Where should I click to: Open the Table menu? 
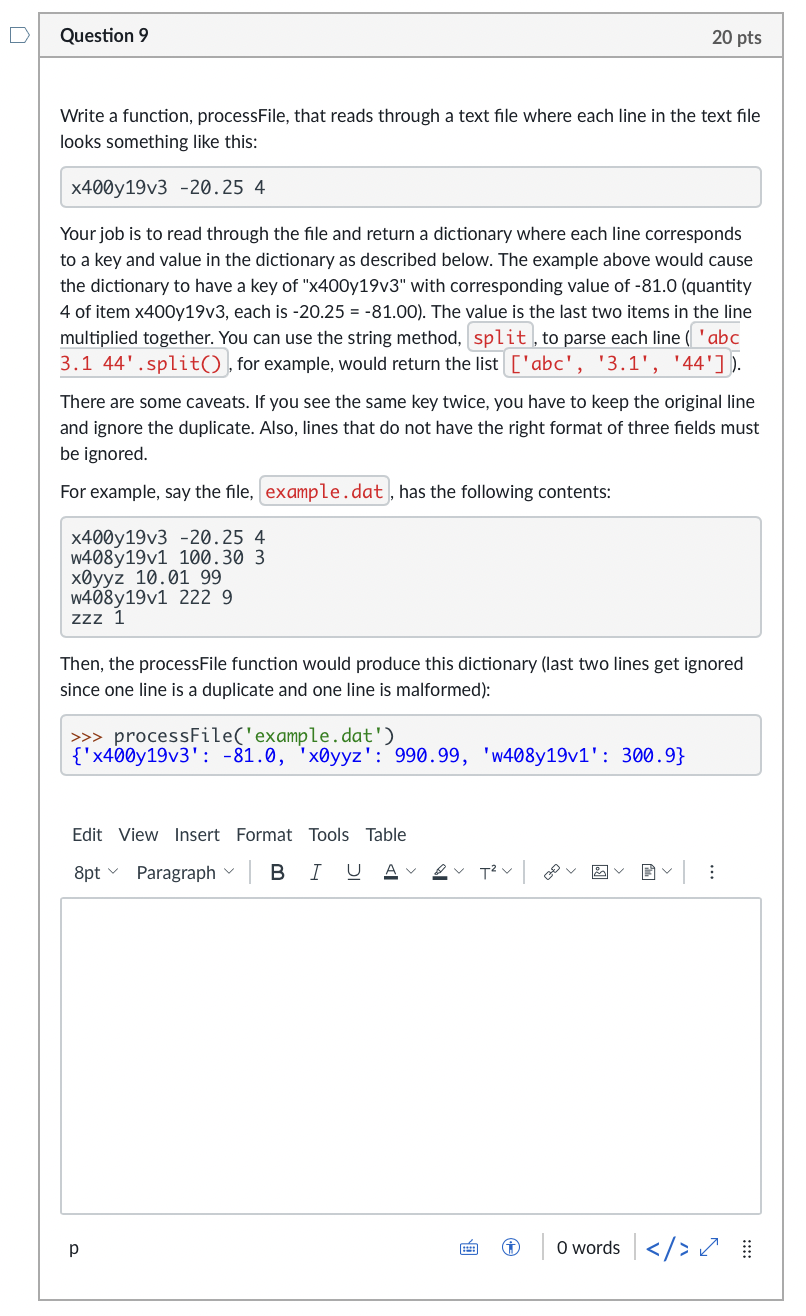coord(385,834)
